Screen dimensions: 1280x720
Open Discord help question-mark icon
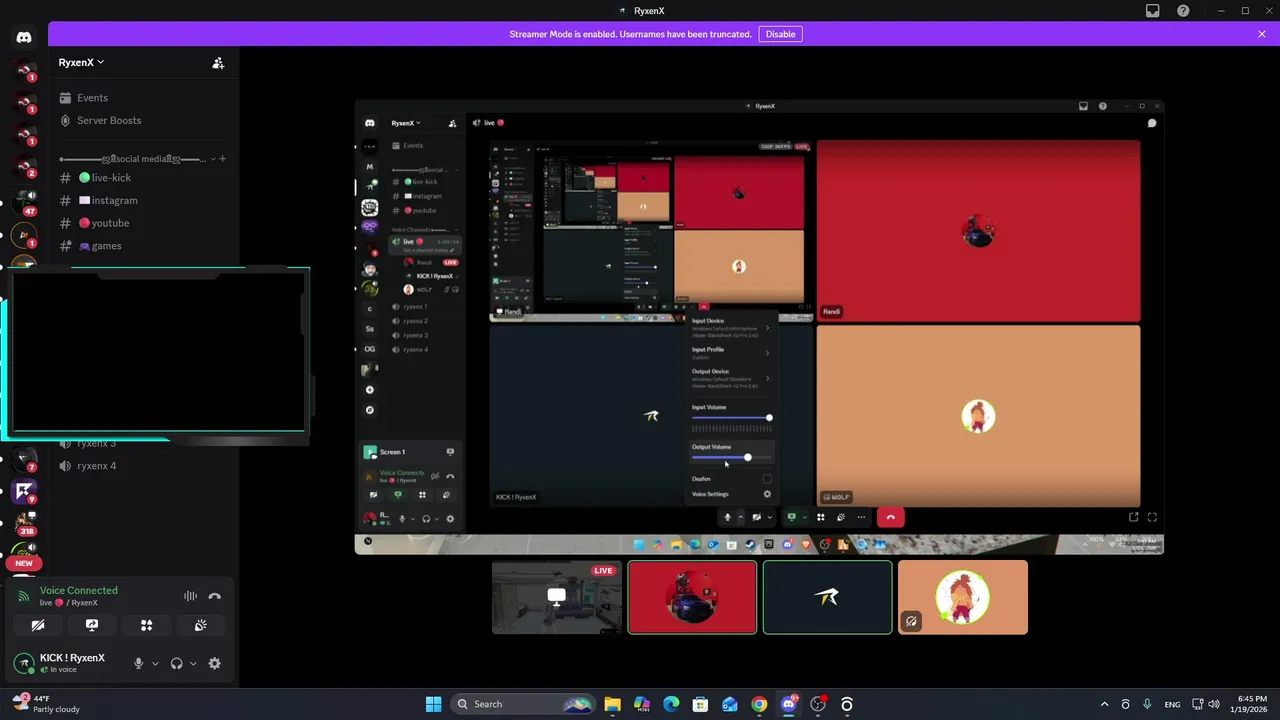coord(1183,11)
